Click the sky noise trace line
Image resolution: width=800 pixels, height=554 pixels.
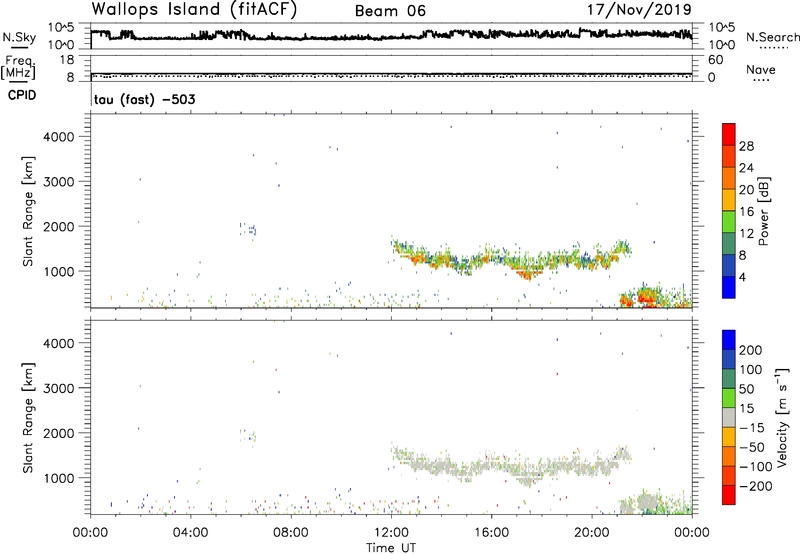click(x=391, y=35)
